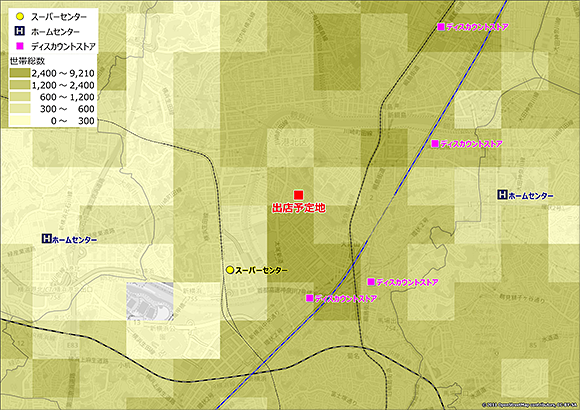Click the 出店予定地 red label text
580x410 pixels.
[x=299, y=208]
